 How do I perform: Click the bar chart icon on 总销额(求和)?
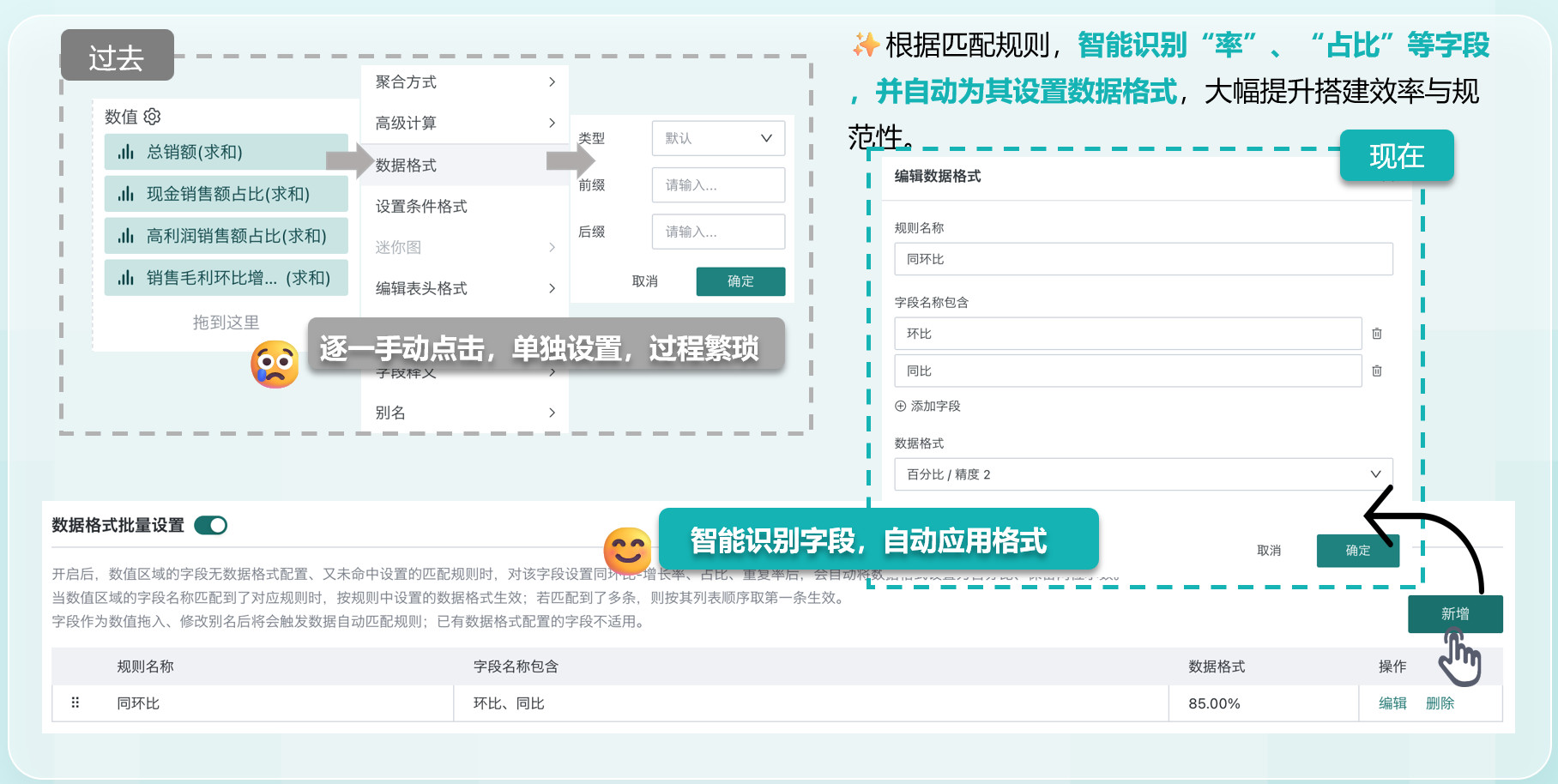coord(126,153)
